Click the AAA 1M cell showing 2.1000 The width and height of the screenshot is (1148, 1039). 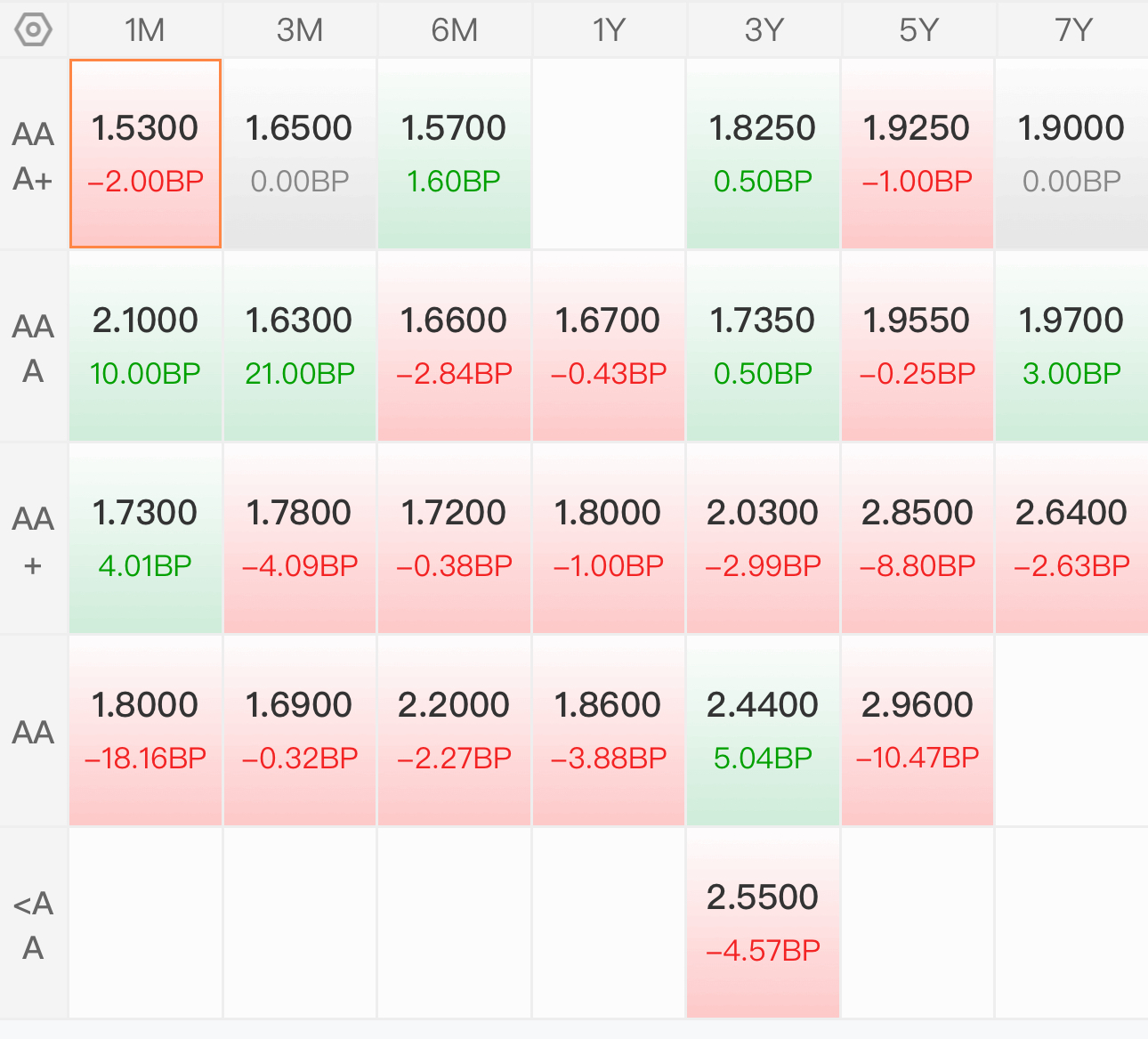pyautogui.click(x=145, y=346)
